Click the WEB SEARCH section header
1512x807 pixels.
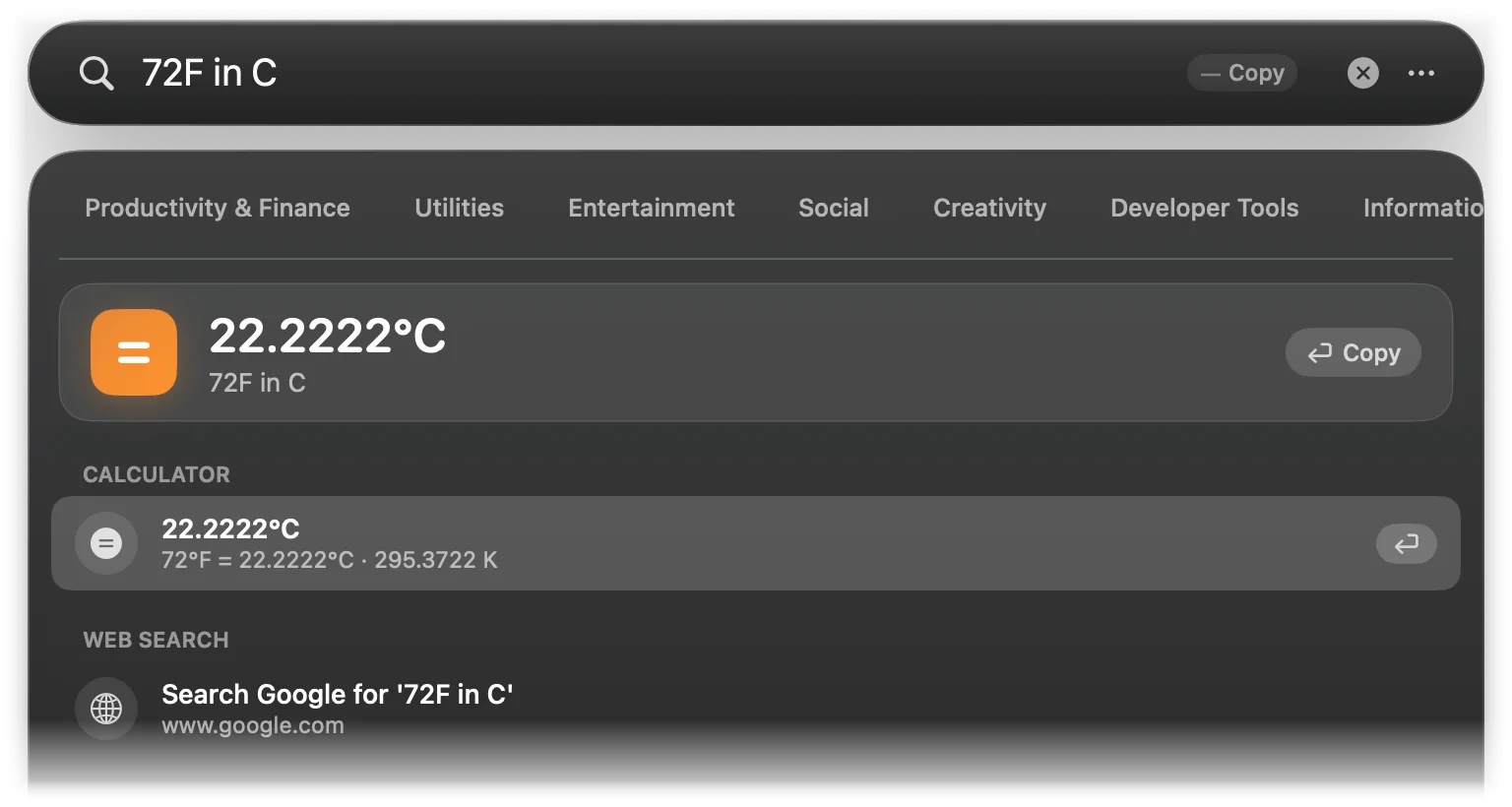157,640
